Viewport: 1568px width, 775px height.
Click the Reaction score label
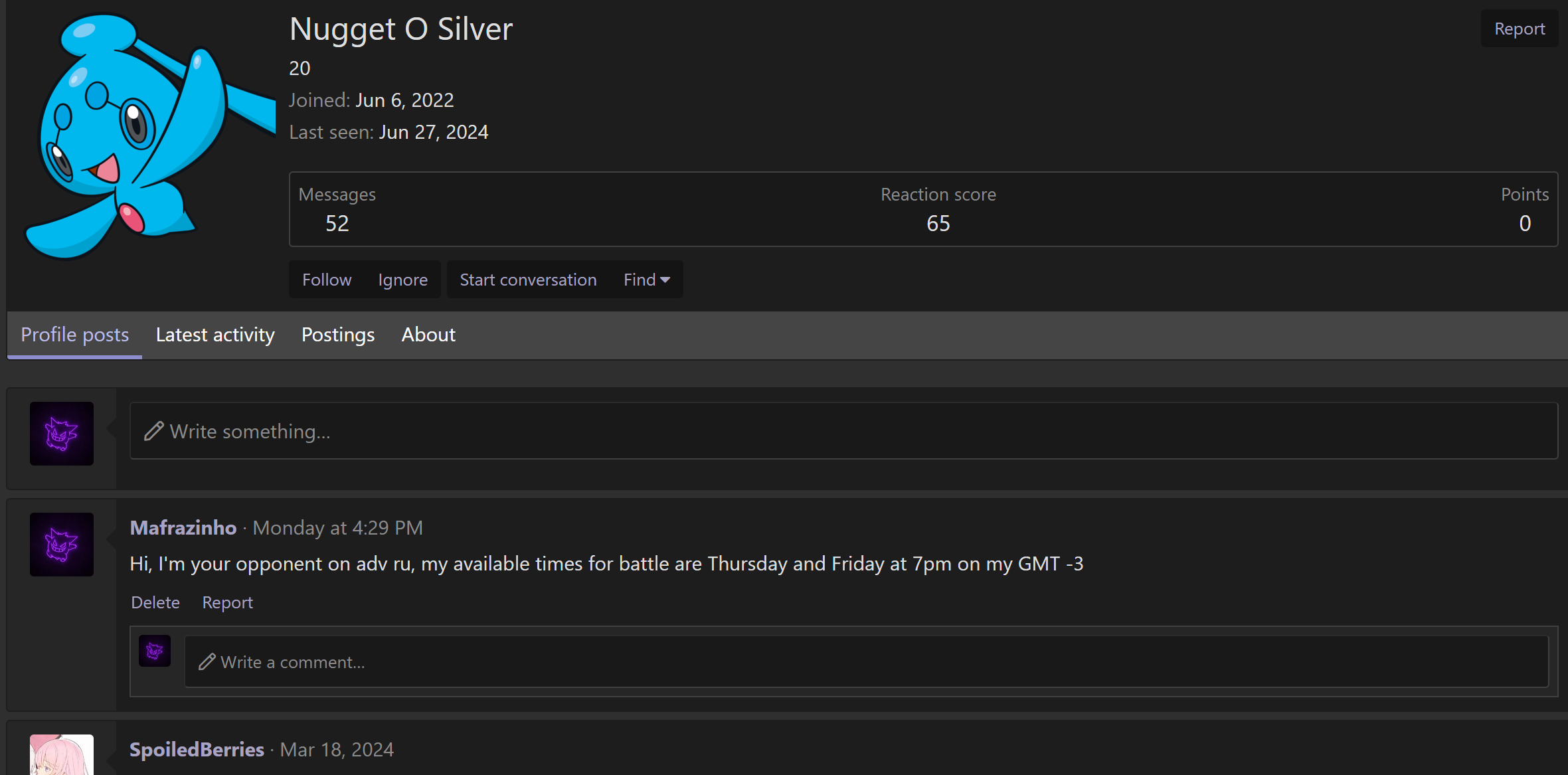(938, 195)
